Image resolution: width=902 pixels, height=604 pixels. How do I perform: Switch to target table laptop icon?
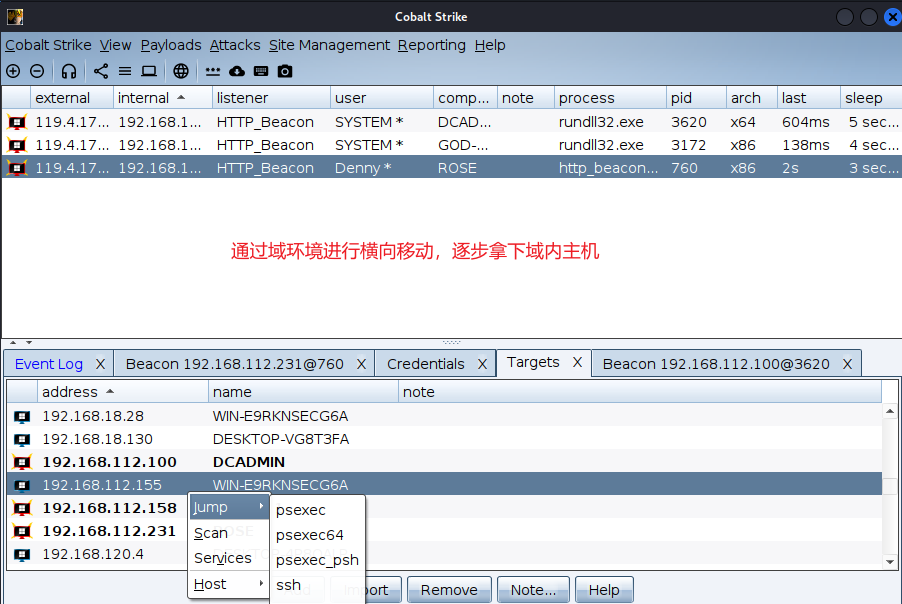[149, 71]
